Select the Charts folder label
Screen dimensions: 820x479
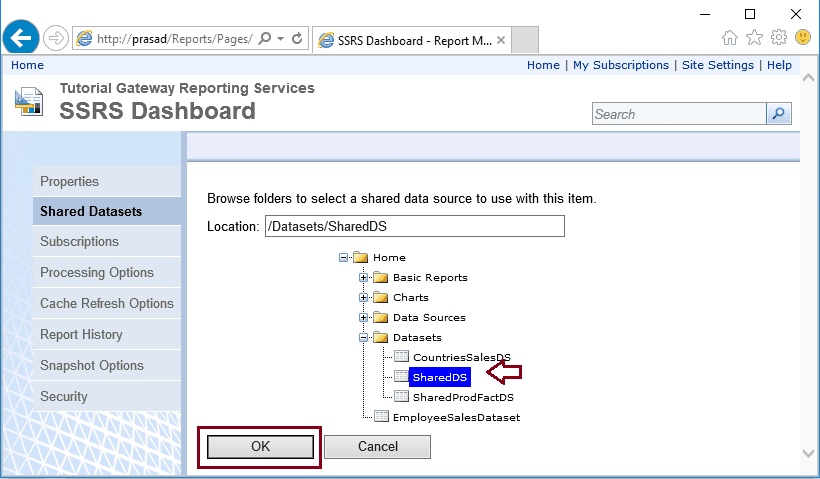pos(411,298)
